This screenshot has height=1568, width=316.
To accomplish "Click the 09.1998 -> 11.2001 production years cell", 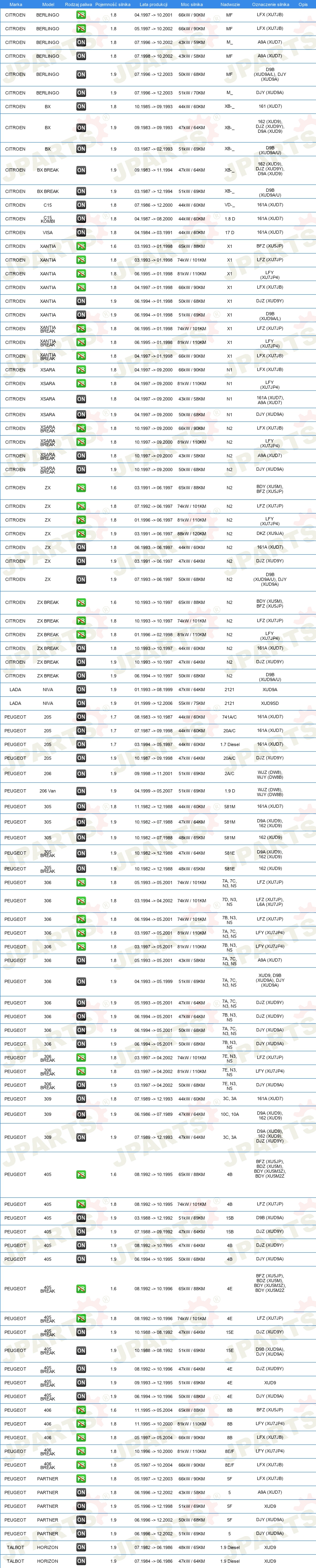I will coord(154,774).
